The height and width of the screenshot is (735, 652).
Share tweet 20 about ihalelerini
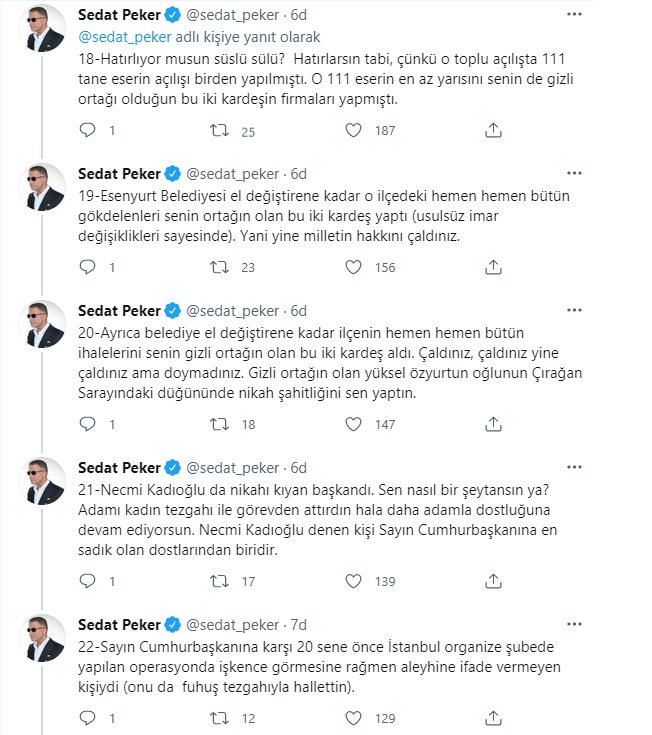[x=493, y=424]
